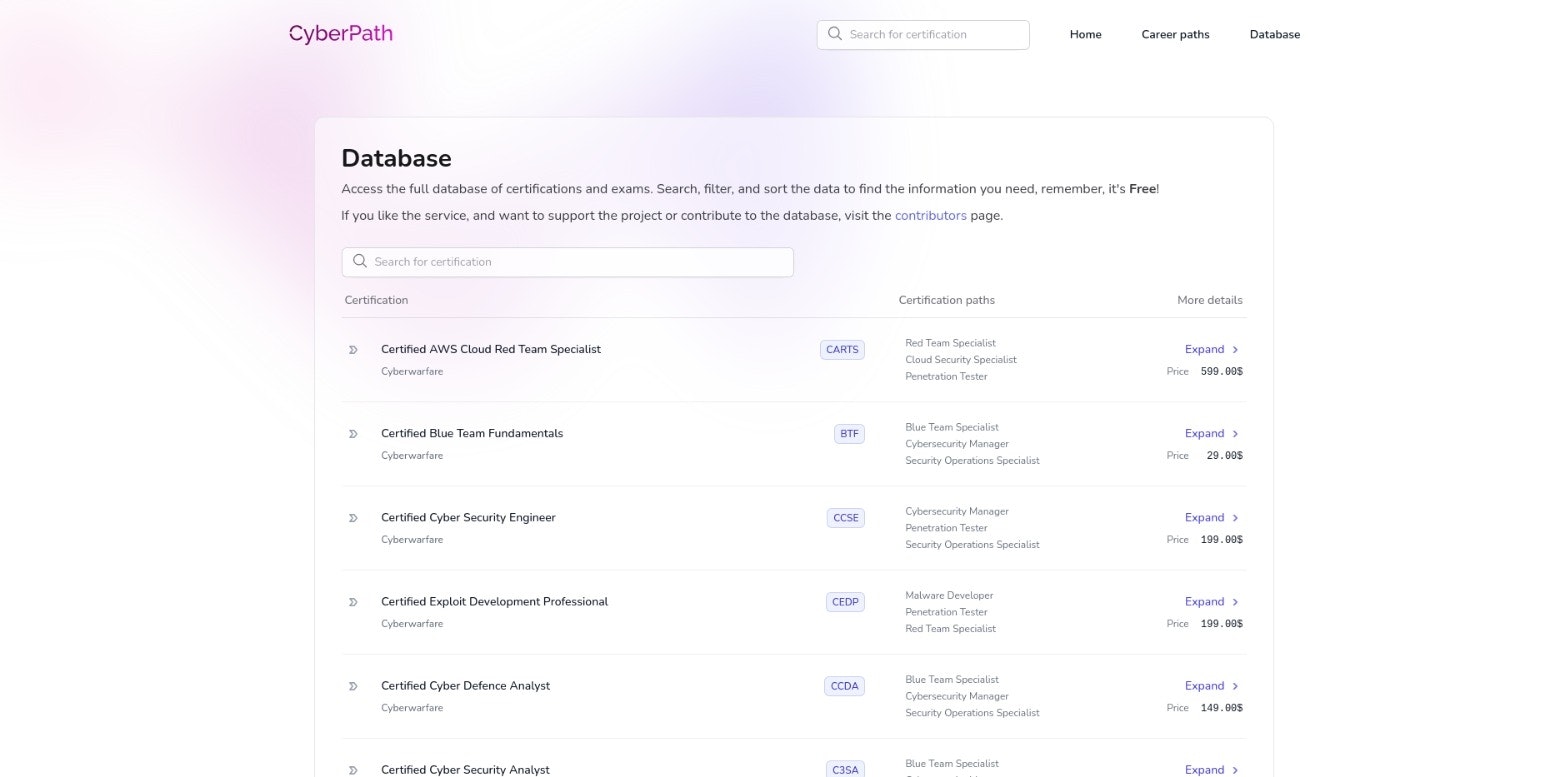This screenshot has width=1561, height=777.
Task: Click Cyberwarfare vendor under Certified Blue Team Fundamentals
Action: point(412,456)
